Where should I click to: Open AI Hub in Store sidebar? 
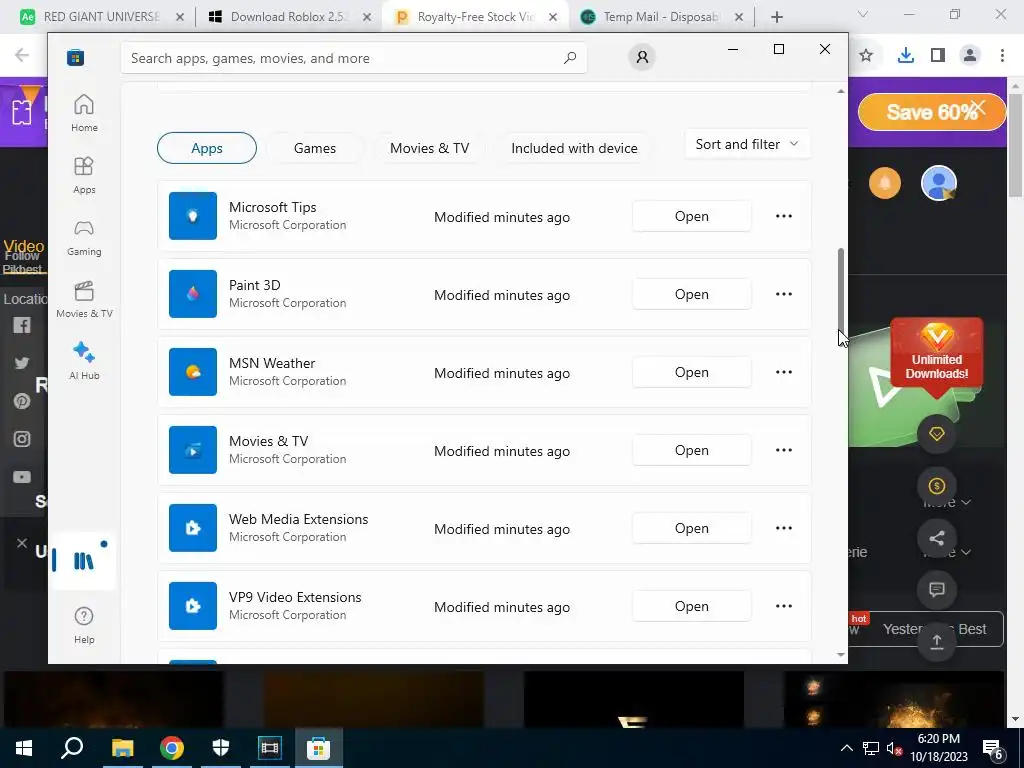pyautogui.click(x=84, y=360)
